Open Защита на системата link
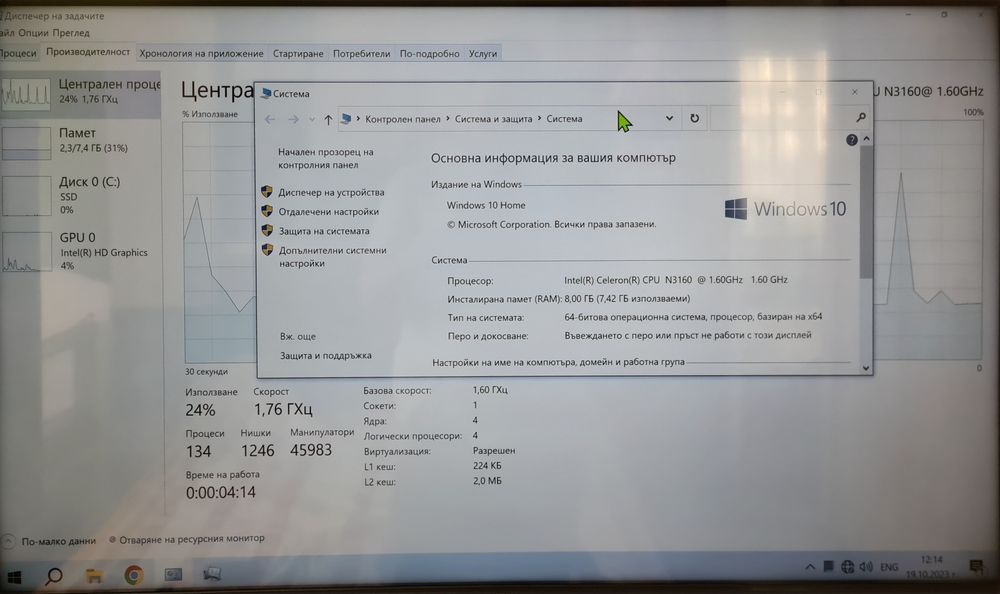The image size is (1000, 594). click(324, 231)
